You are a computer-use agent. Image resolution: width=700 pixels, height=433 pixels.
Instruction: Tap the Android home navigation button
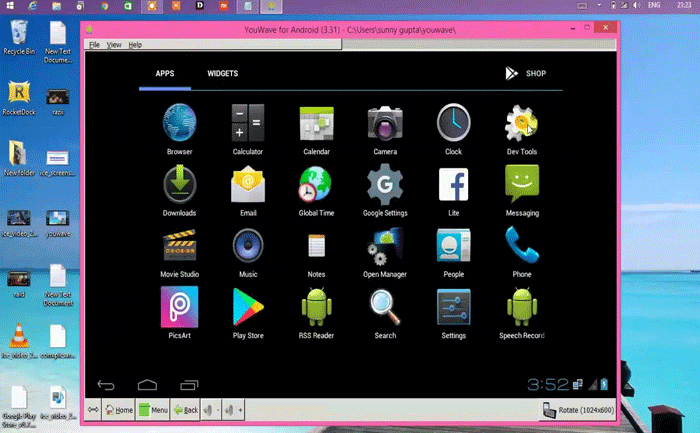point(147,385)
